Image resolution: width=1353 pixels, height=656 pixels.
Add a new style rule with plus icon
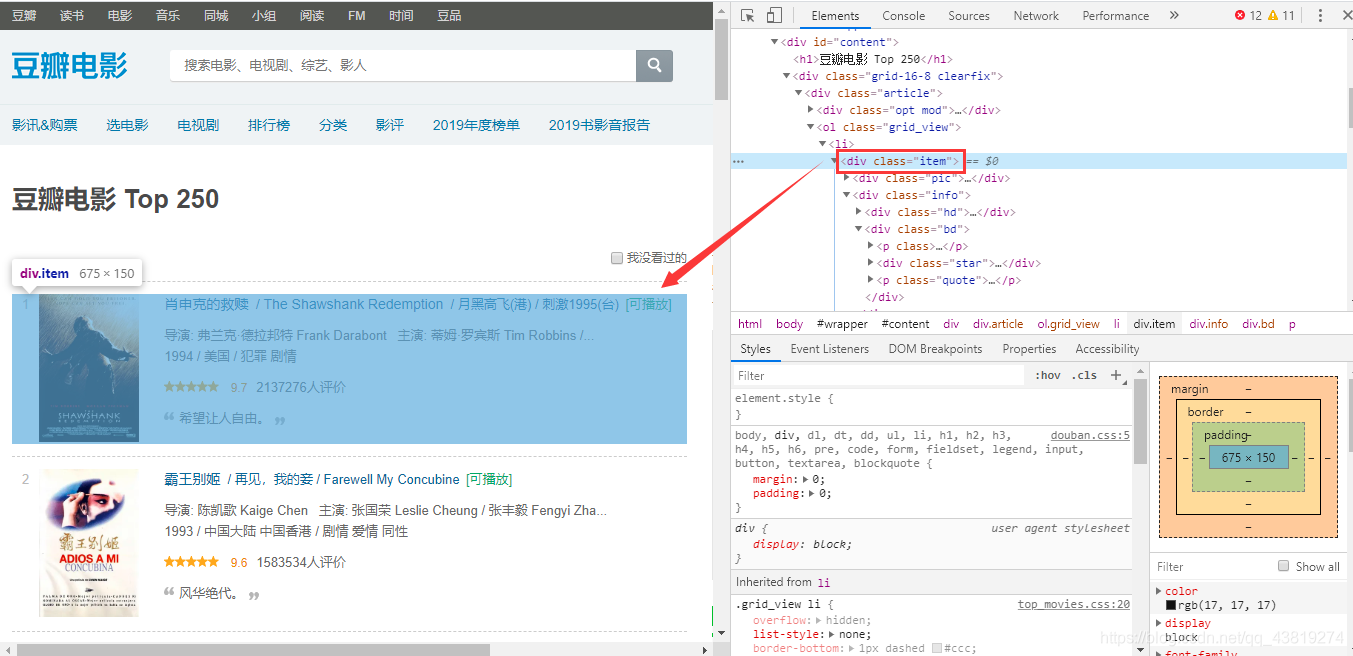pos(1116,375)
